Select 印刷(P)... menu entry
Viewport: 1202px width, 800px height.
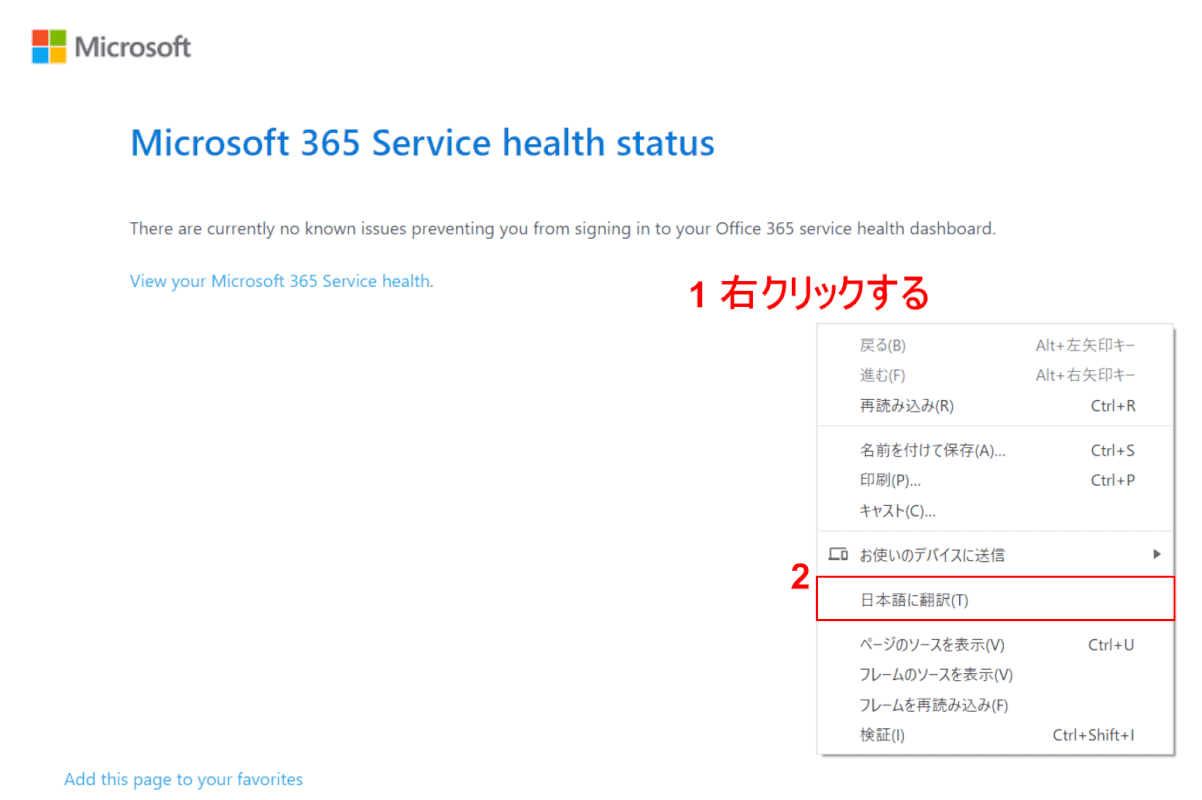pyautogui.click(x=995, y=480)
